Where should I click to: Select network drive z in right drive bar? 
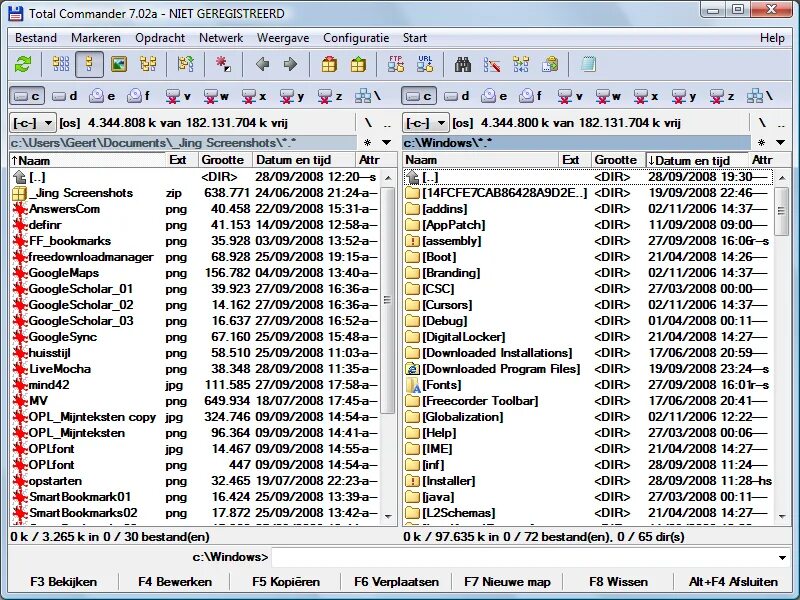pyautogui.click(x=723, y=95)
